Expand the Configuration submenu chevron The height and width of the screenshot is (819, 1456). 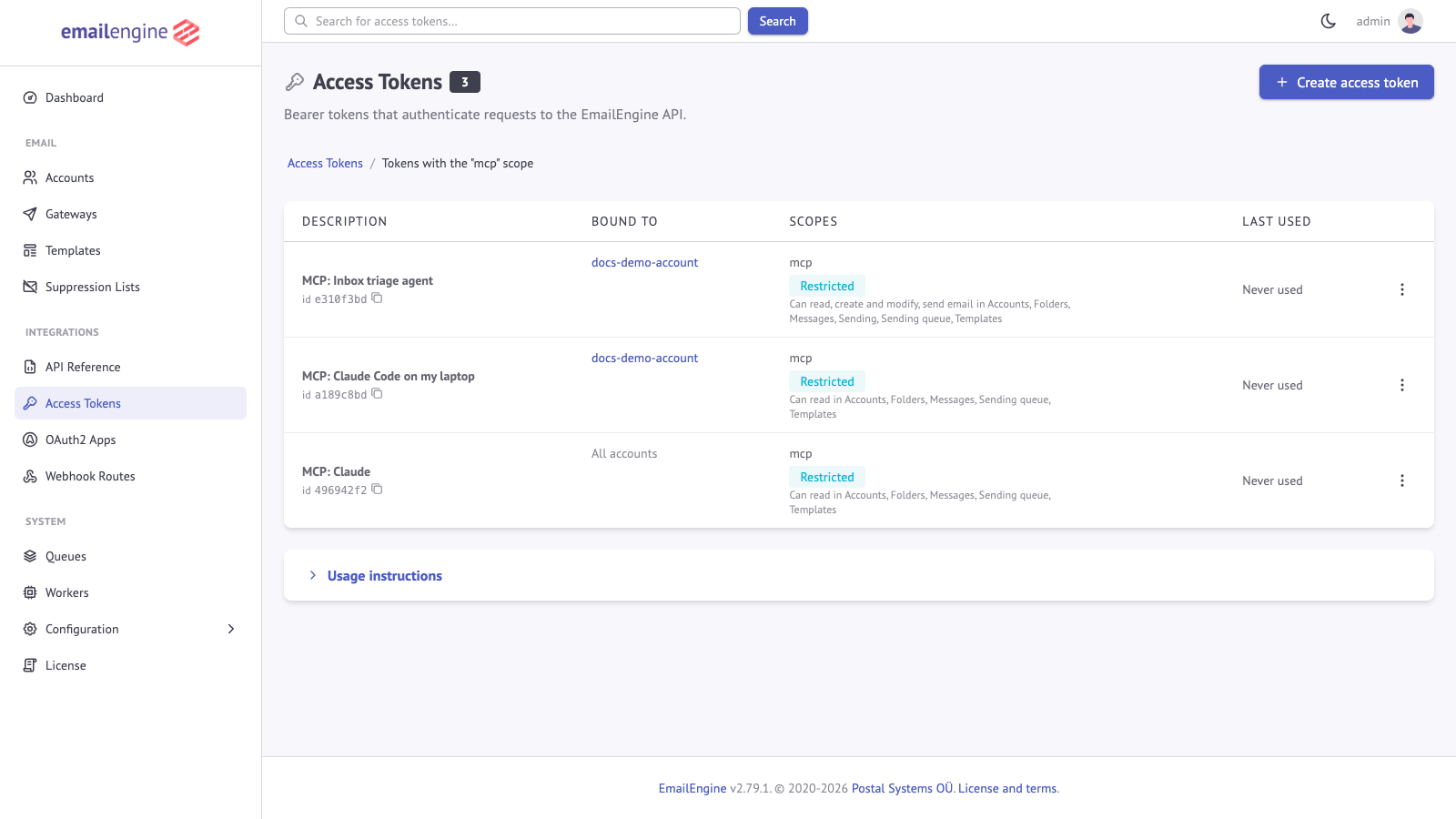(x=231, y=629)
